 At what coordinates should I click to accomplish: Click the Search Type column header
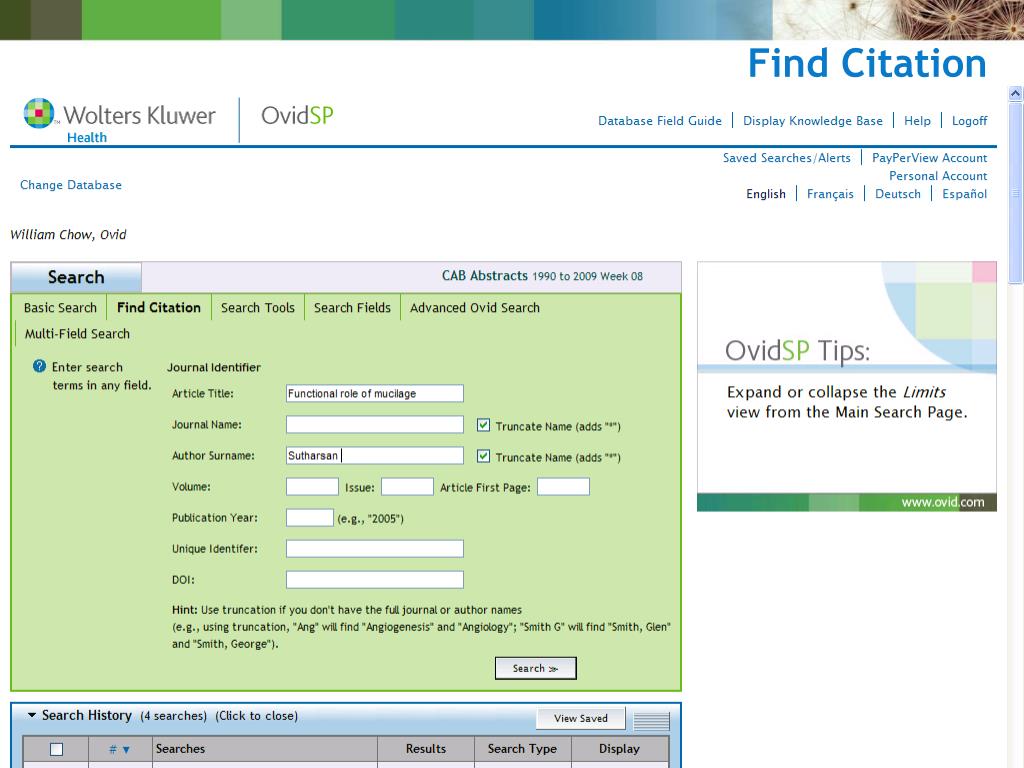[522, 749]
